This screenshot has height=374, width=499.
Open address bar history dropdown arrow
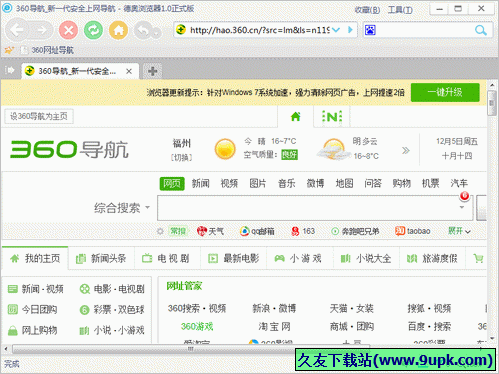(x=336, y=30)
